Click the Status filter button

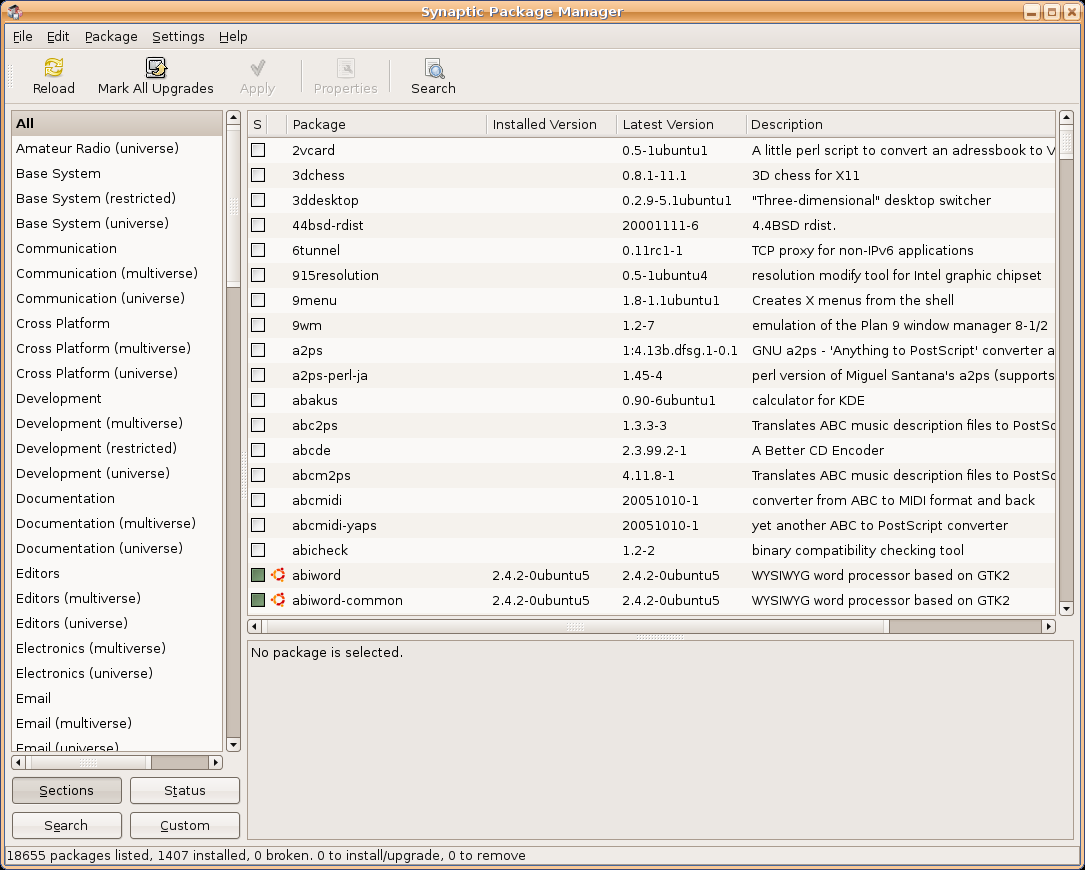[x=185, y=790]
